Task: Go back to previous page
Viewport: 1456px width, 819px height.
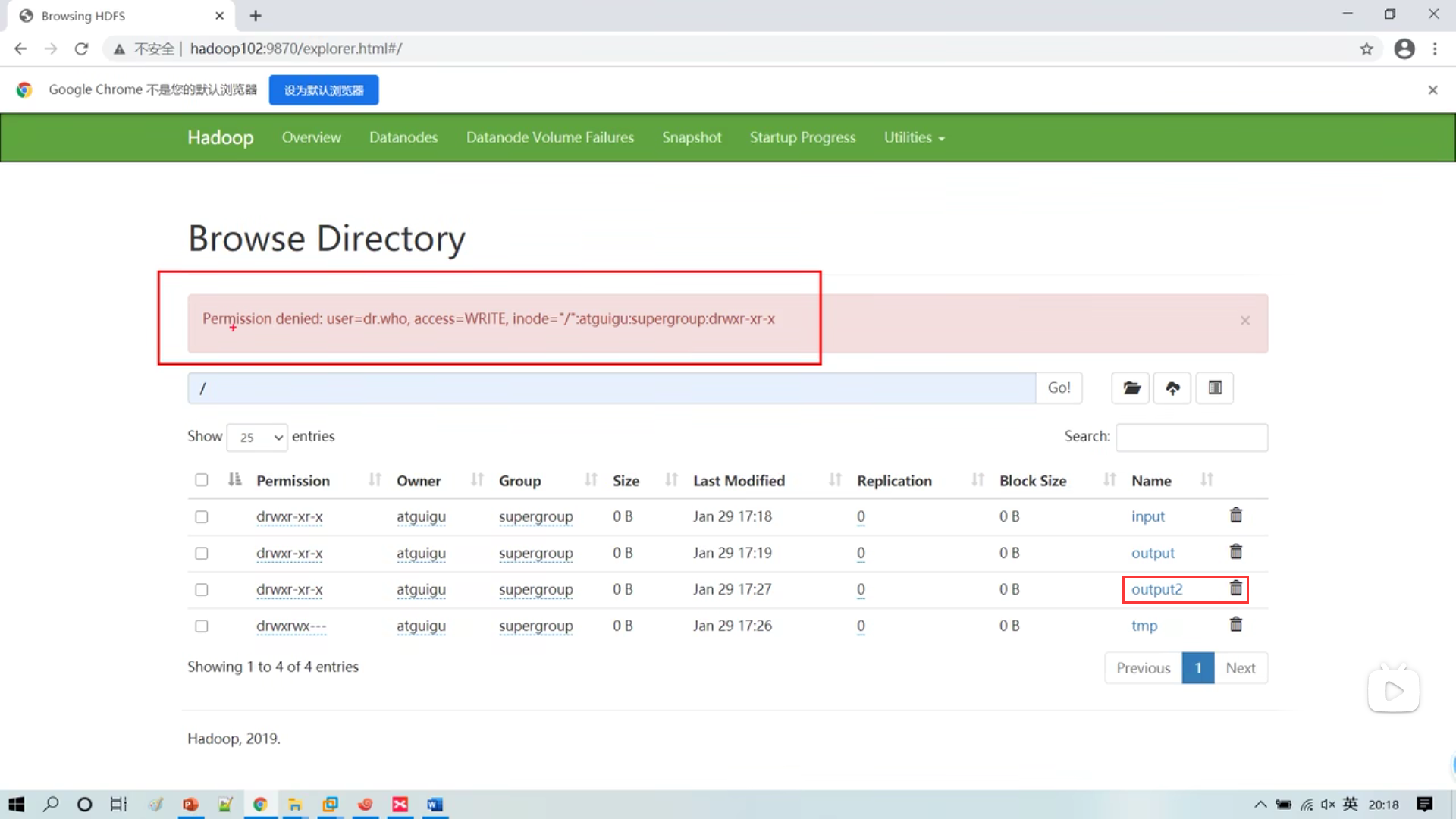Action: point(20,49)
